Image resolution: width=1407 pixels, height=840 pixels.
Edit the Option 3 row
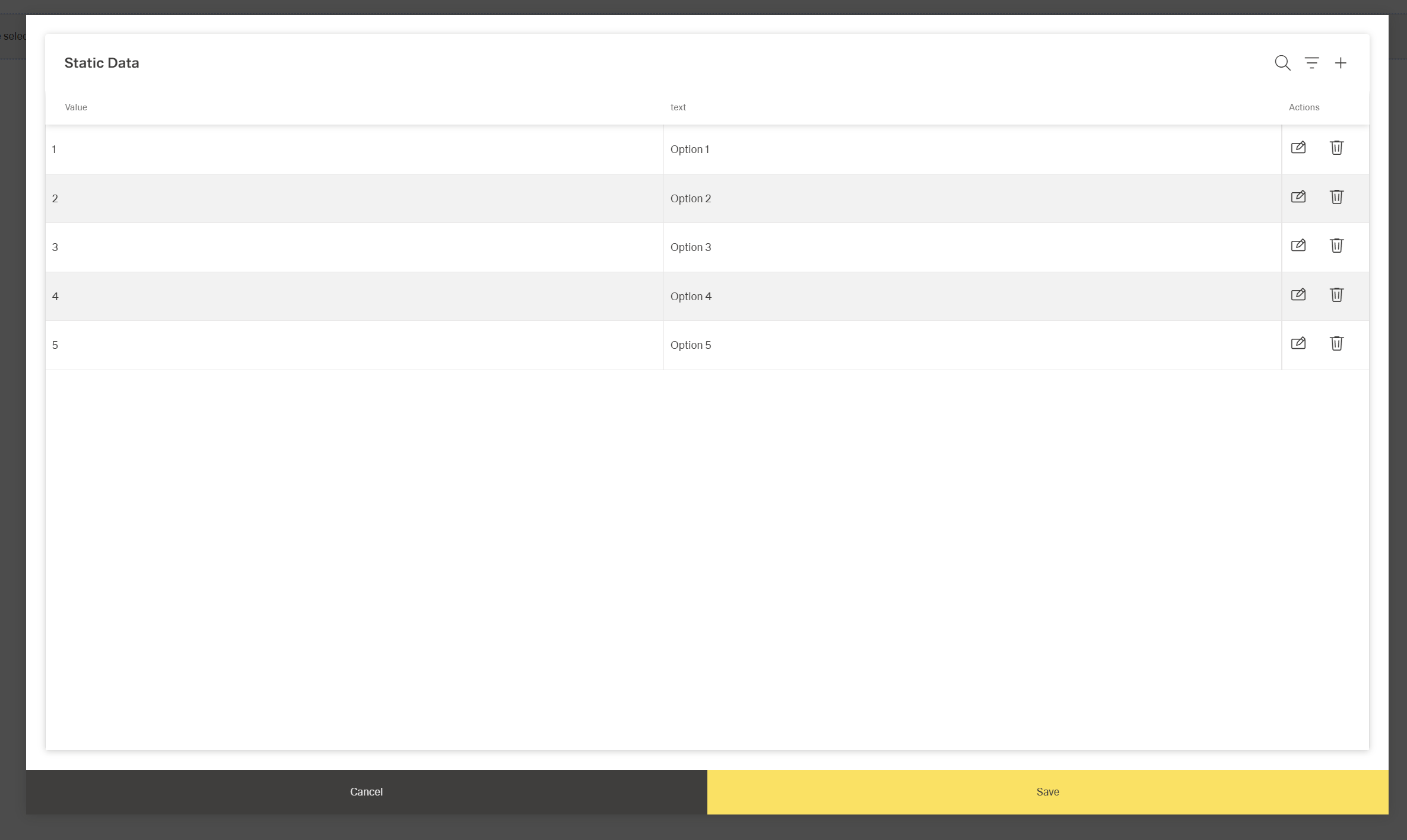point(1298,245)
